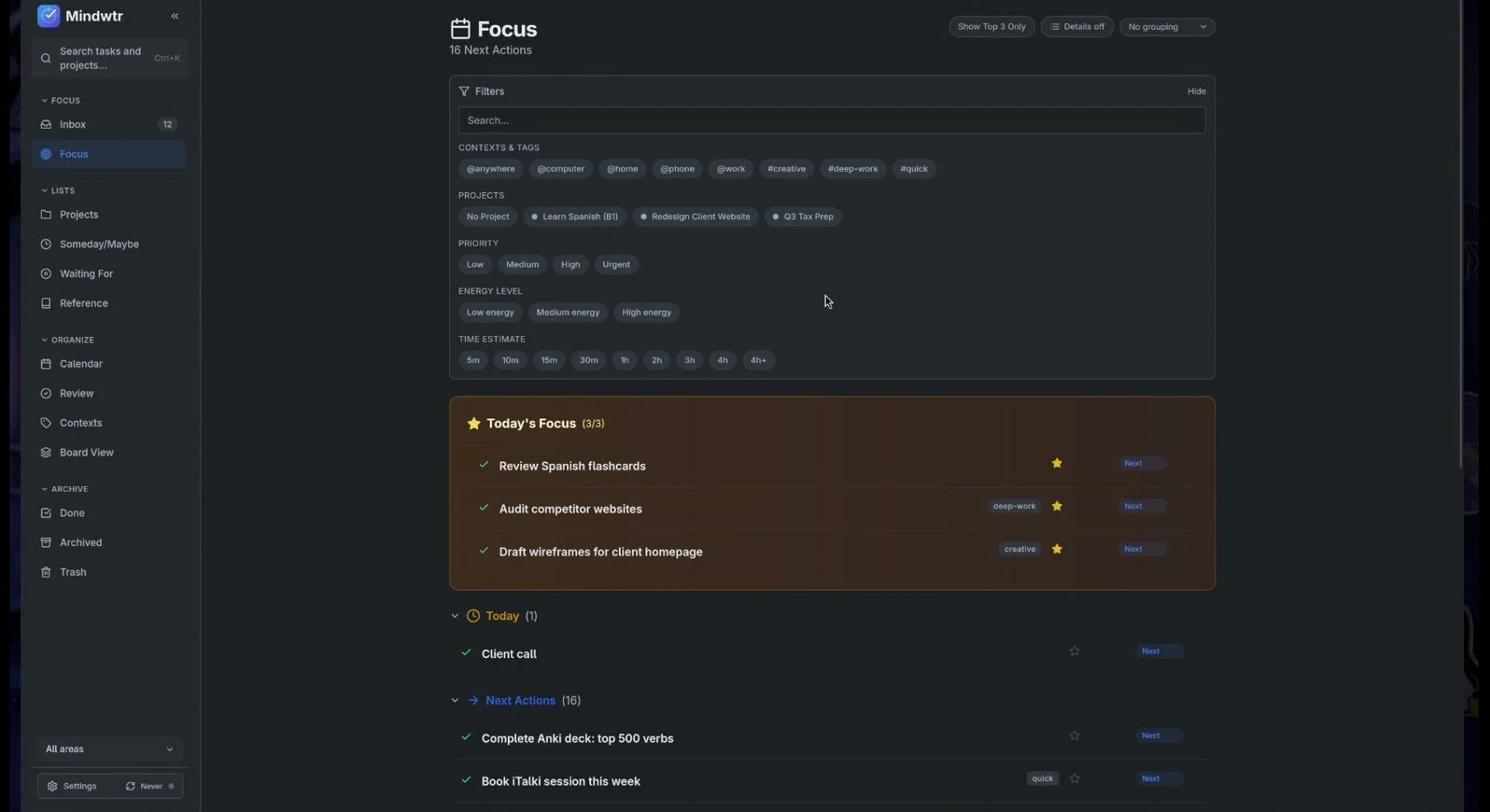Unstar Review Spanish flashcards task
This screenshot has width=1490, height=812.
(1057, 463)
